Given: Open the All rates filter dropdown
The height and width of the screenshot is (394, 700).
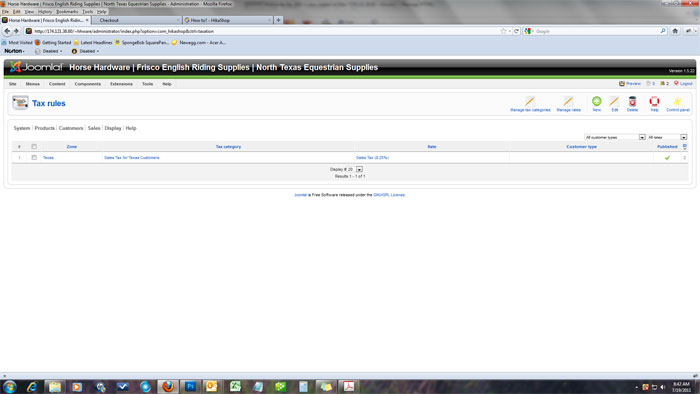Looking at the screenshot, I should coord(667,137).
